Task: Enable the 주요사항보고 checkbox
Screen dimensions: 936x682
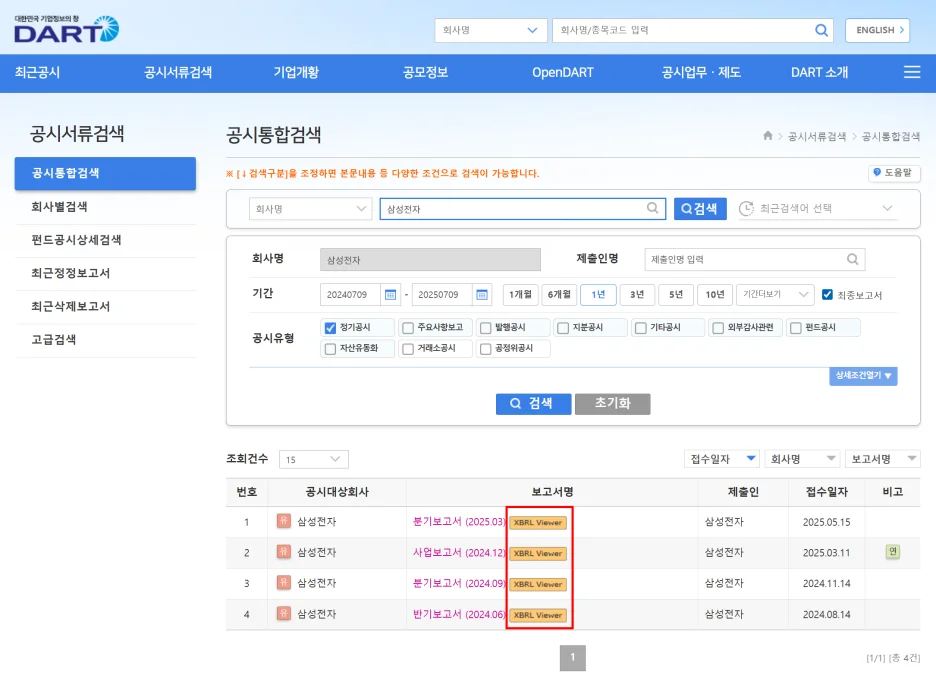Action: [x=407, y=328]
